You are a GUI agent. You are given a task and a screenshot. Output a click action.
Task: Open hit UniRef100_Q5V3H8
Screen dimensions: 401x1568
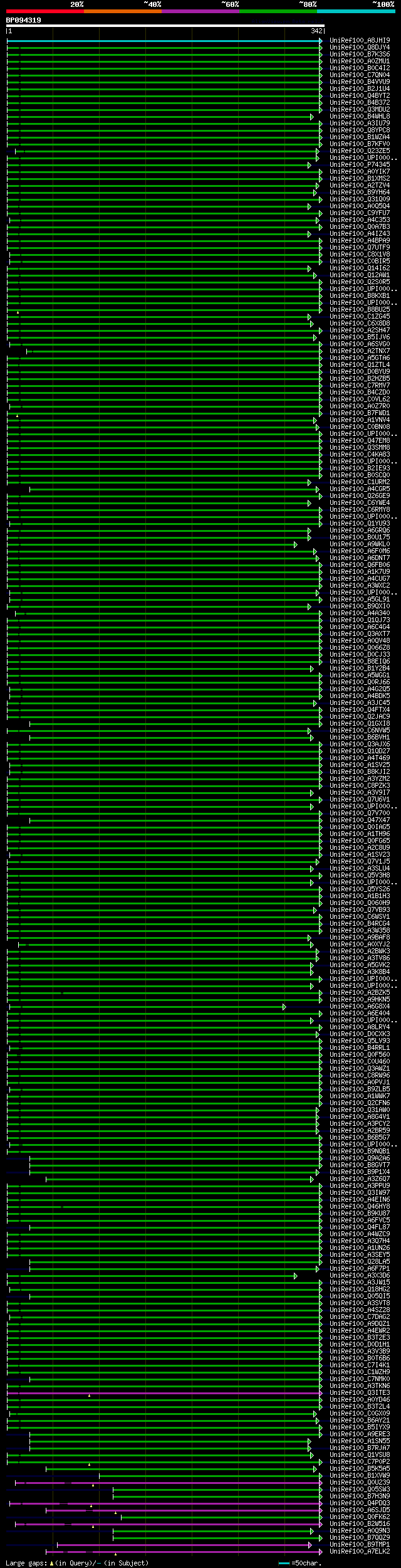pyautogui.click(x=360, y=876)
